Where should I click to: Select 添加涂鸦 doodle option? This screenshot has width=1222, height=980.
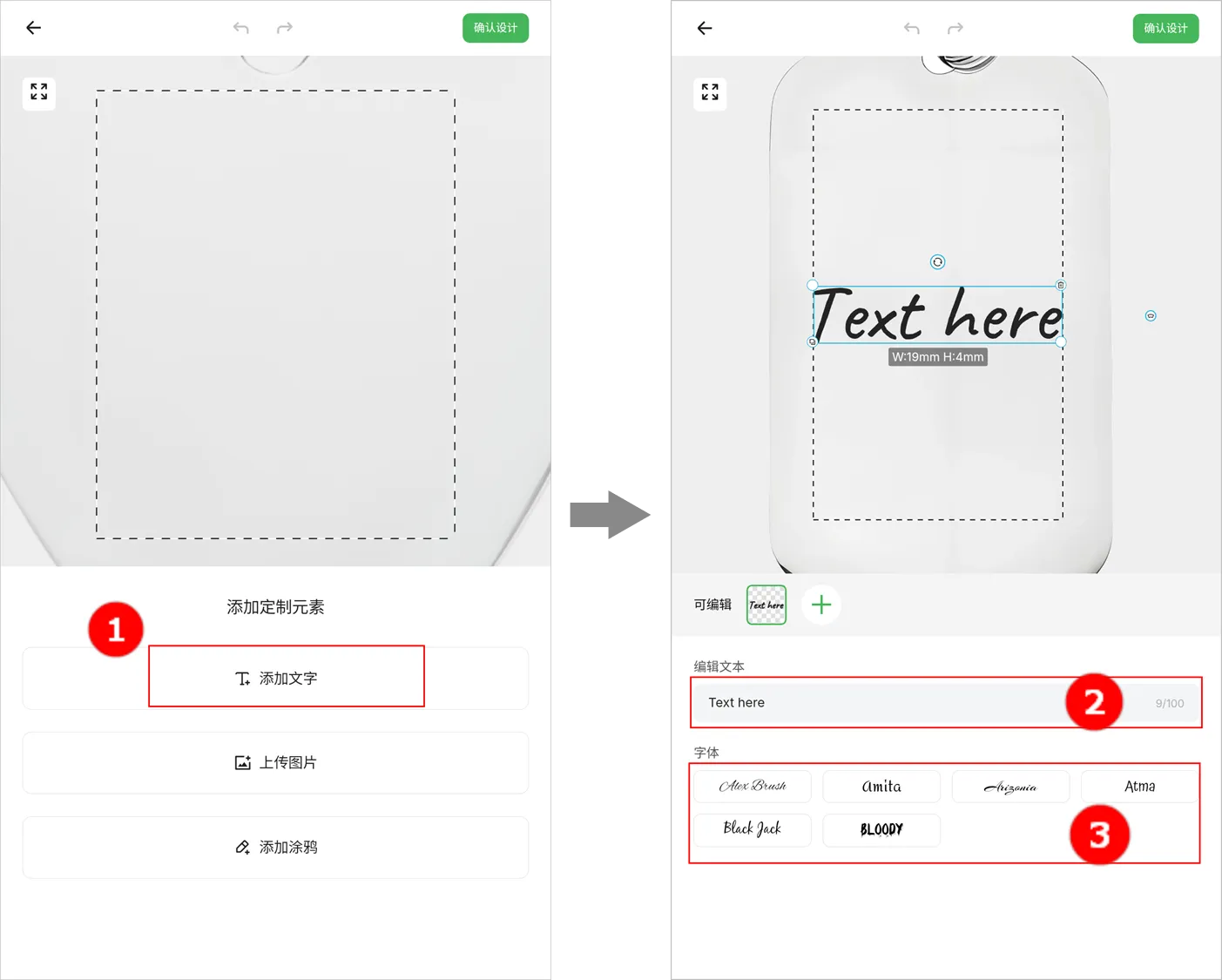[276, 847]
